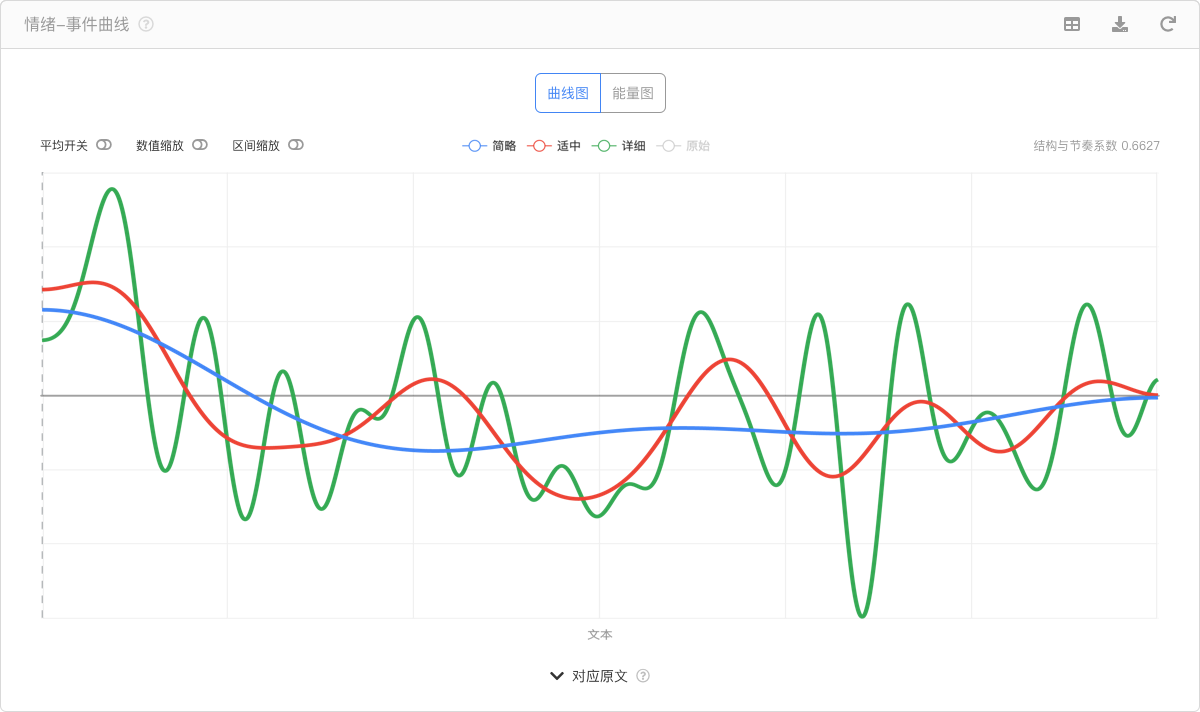The height and width of the screenshot is (712, 1200).
Task: Click help icon next to 对应原文
Action: (x=643, y=676)
